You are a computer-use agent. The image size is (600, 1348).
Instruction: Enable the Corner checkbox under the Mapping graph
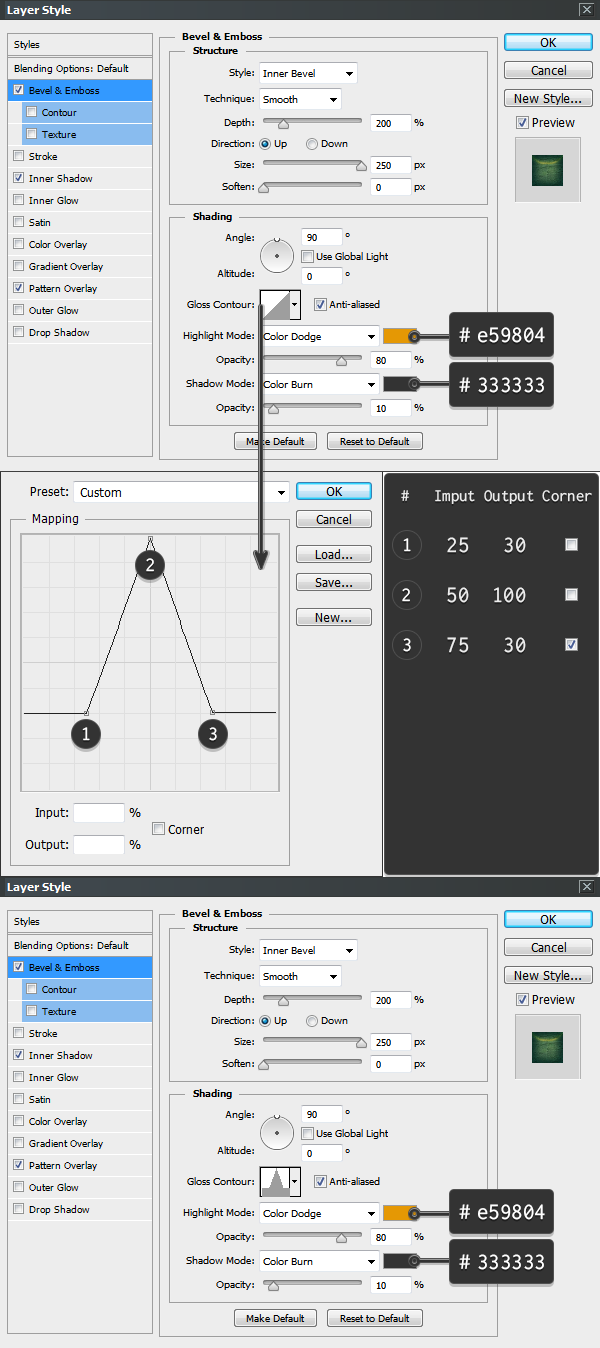click(x=159, y=829)
